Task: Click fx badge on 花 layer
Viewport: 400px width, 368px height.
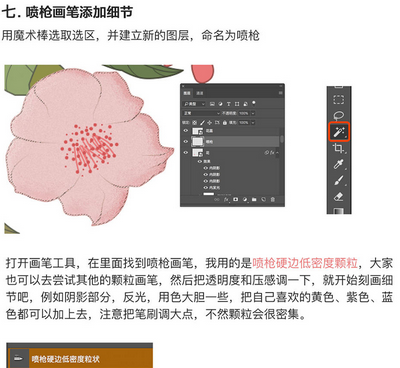Action: [x=272, y=153]
